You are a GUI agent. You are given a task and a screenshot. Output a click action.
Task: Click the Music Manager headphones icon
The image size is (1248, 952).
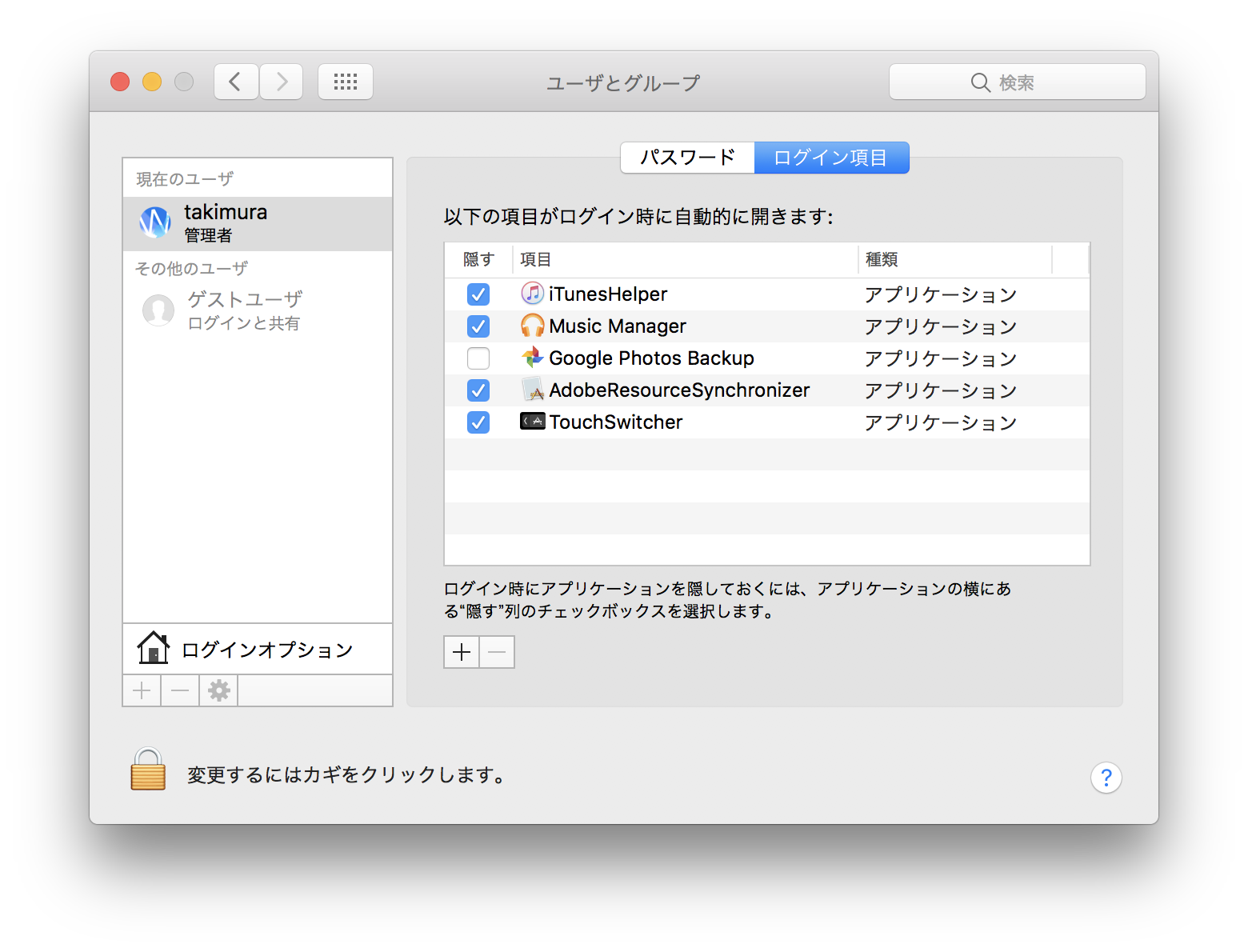pyautogui.click(x=533, y=326)
